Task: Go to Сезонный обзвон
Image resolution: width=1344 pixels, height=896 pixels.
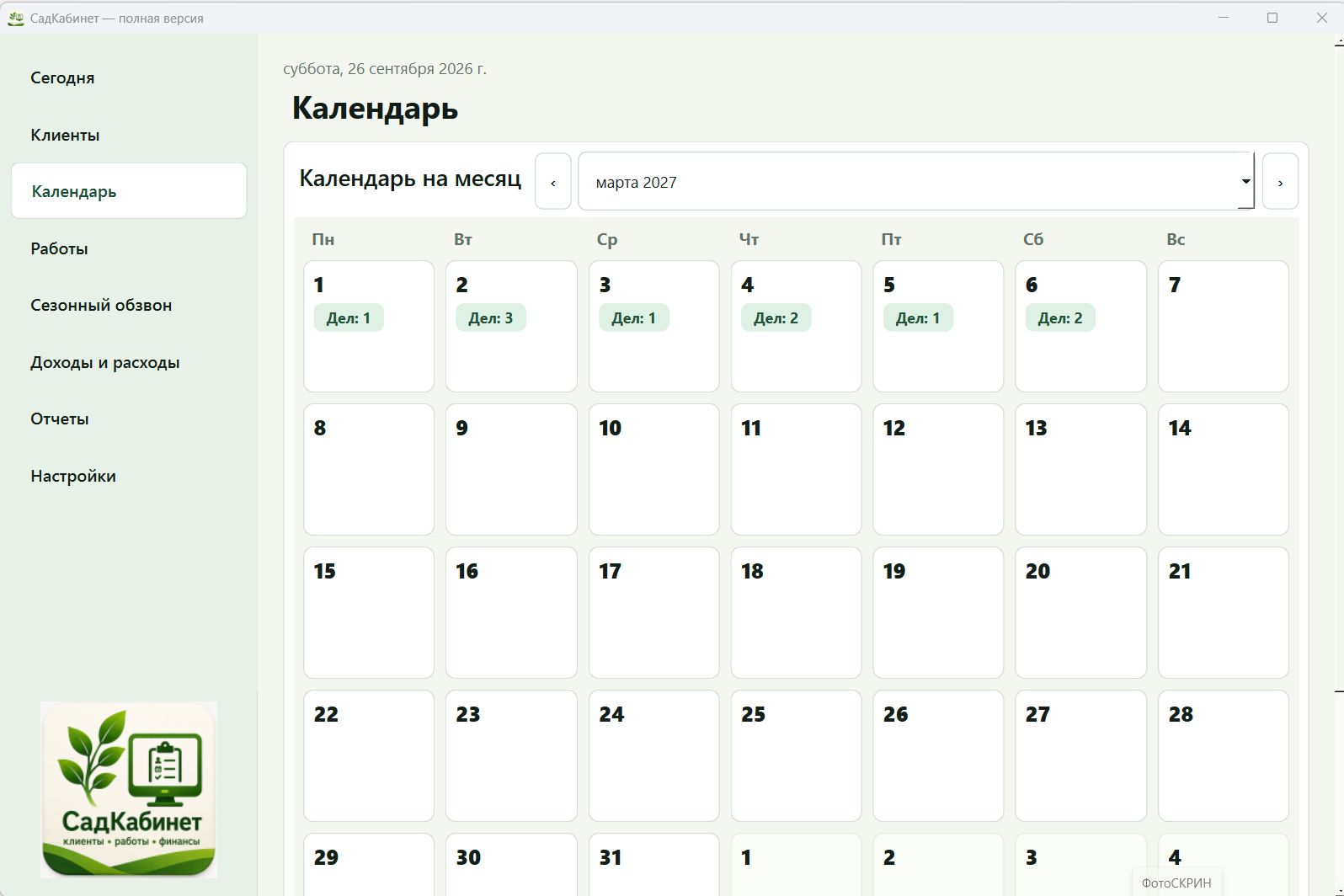Action: [129, 305]
